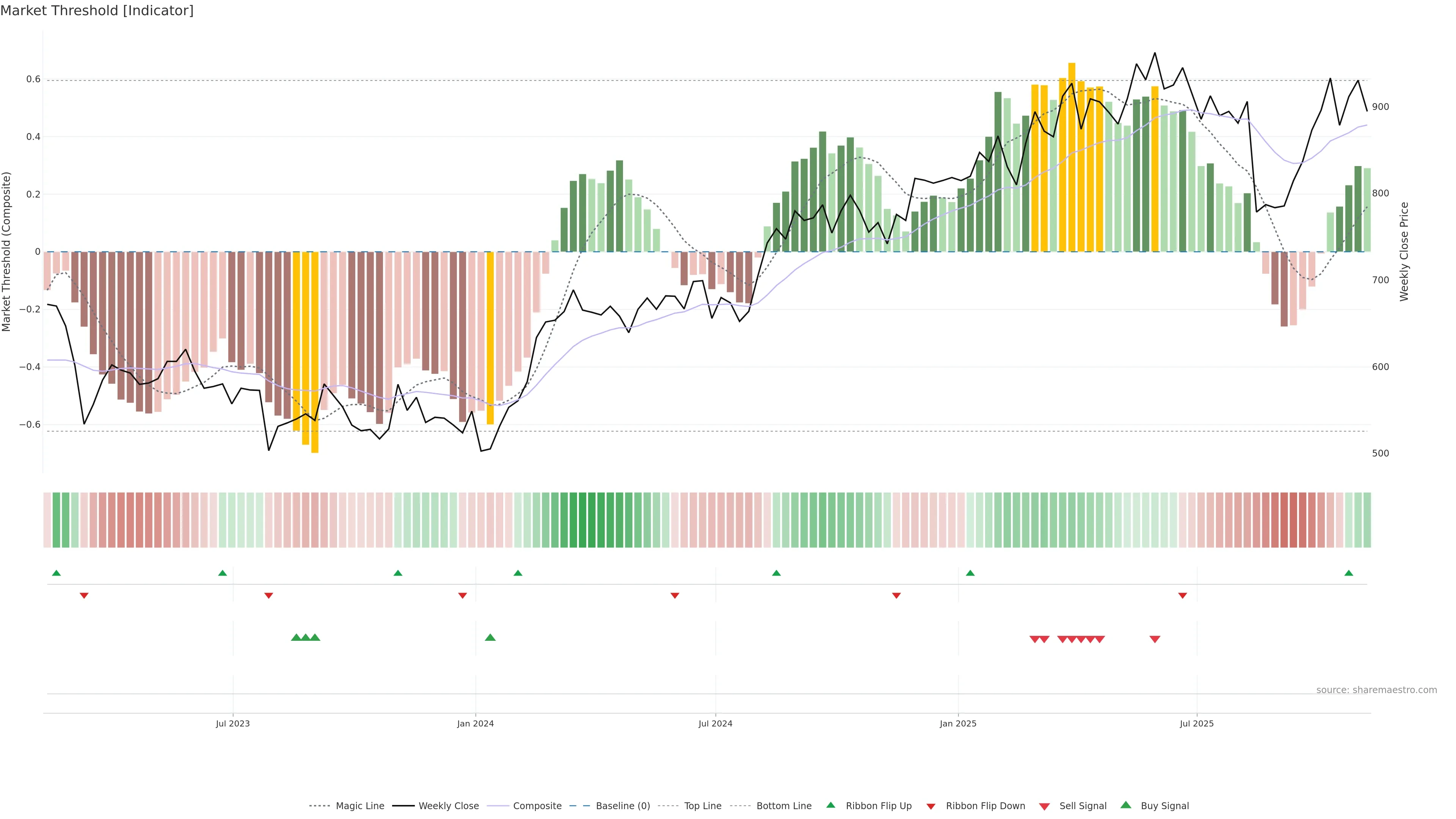The width and height of the screenshot is (1456, 819).
Task: Hide the Composite line via legend
Action: point(537,806)
